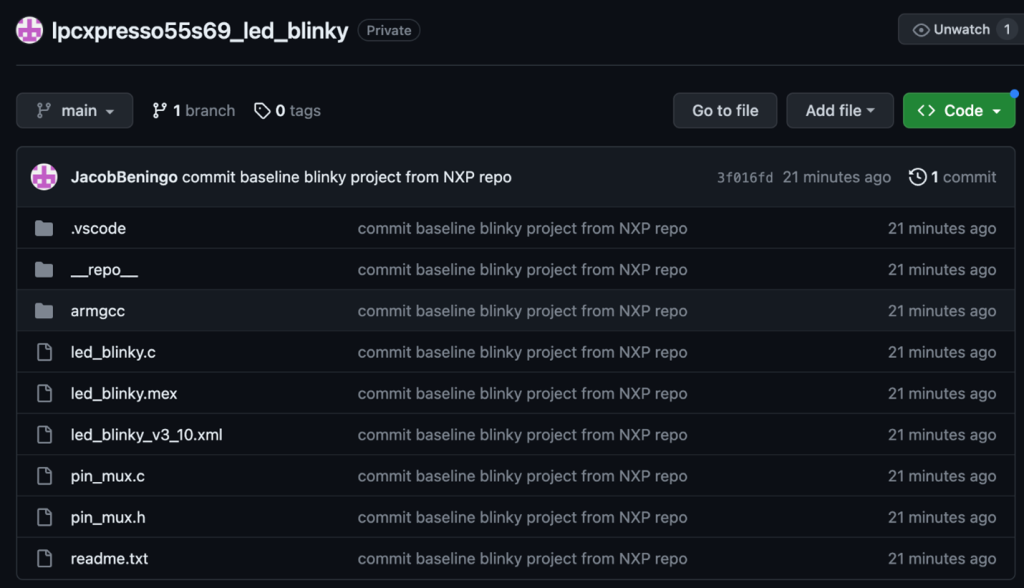Open the green Code dropdown

(958, 111)
